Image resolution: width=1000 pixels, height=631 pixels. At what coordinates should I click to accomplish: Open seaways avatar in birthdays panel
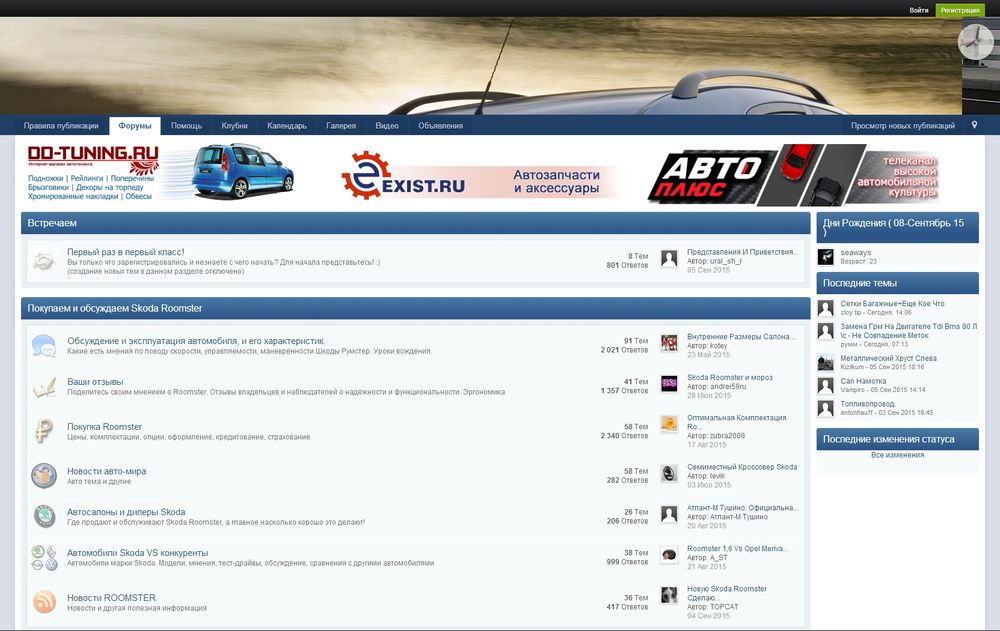(x=826, y=256)
